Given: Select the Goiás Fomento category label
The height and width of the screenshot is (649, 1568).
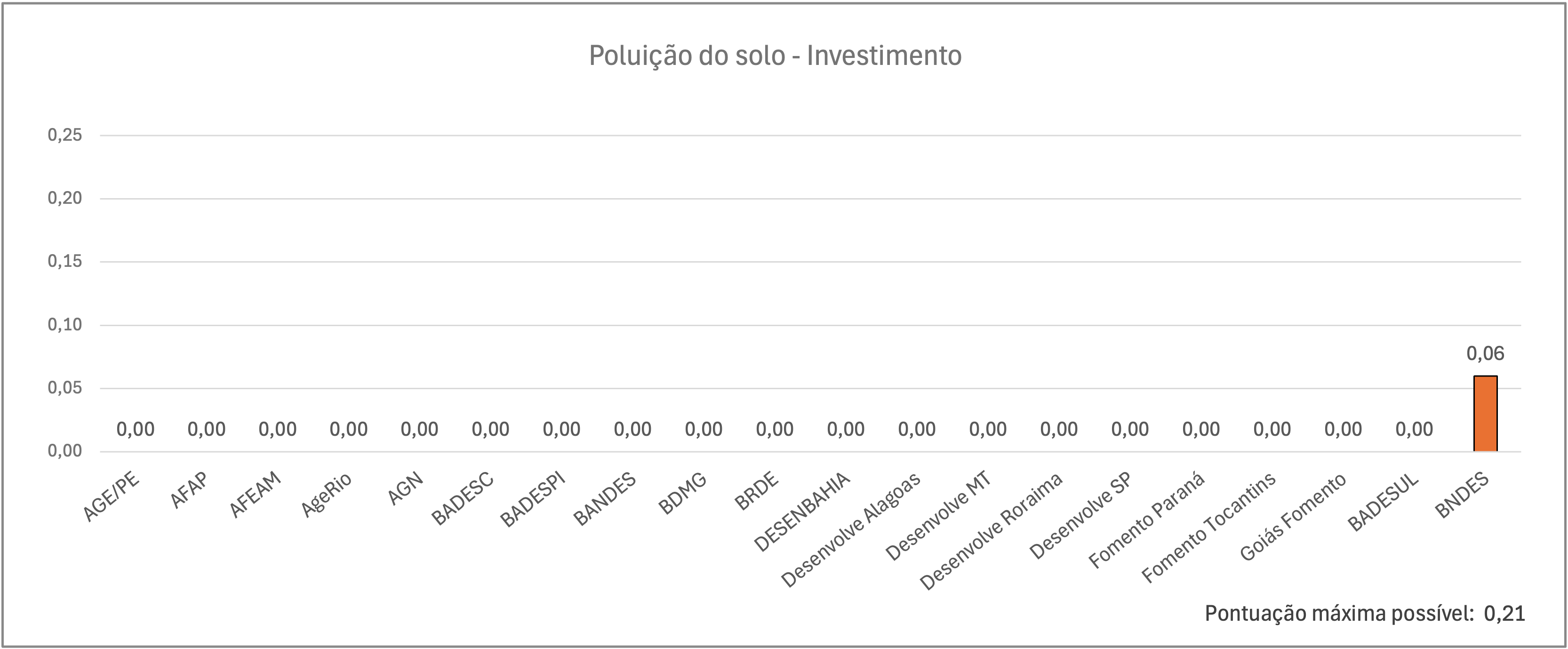Looking at the screenshot, I should click(1294, 518).
